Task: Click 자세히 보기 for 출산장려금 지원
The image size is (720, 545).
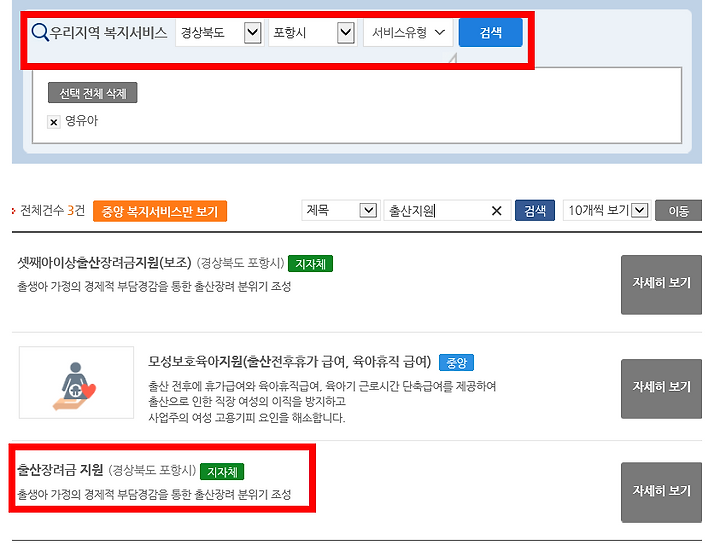Action: coord(661,492)
